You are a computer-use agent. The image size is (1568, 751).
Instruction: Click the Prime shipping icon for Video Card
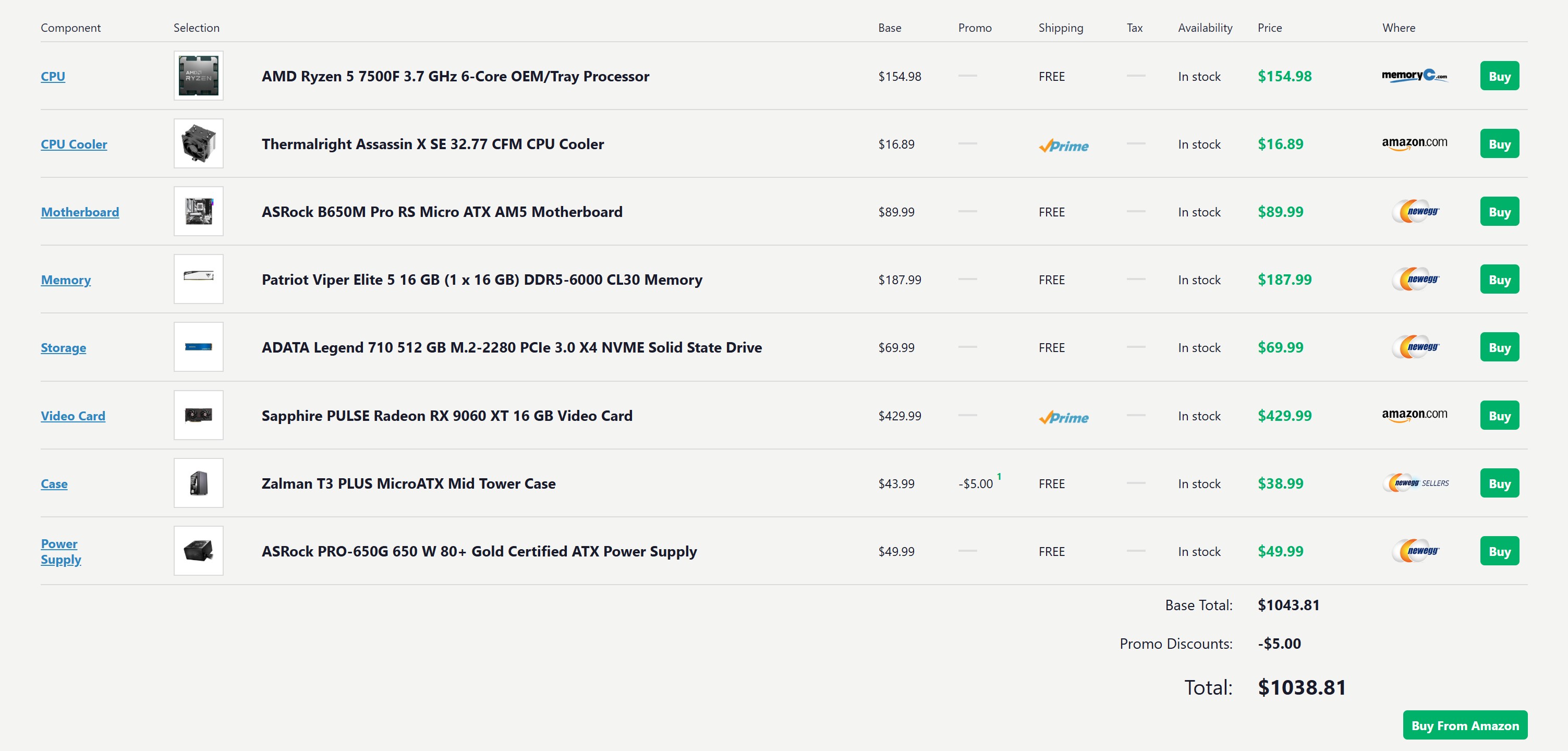point(1063,417)
